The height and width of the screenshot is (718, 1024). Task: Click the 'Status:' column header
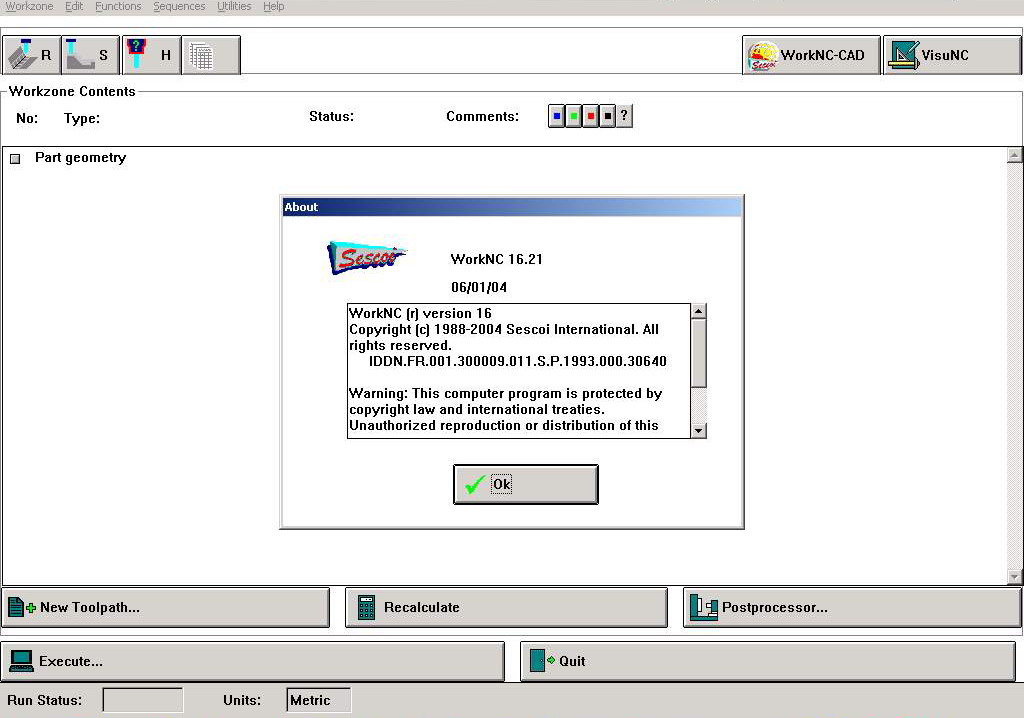[331, 116]
